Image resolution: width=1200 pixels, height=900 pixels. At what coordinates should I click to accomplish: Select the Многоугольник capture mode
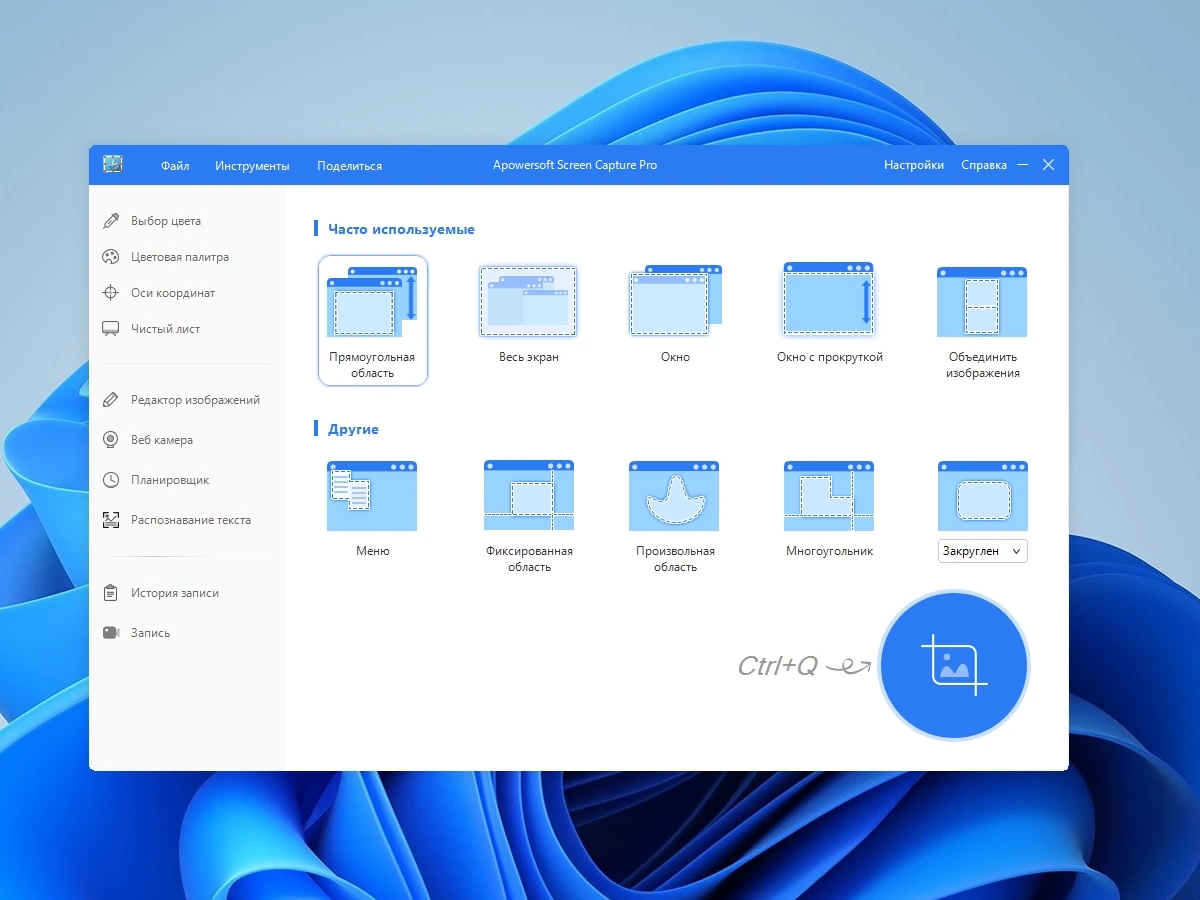829,496
